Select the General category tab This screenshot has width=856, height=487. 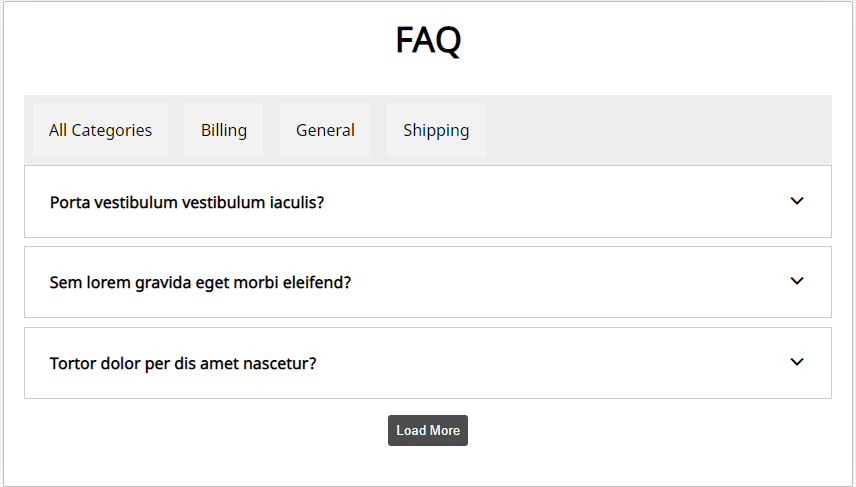pos(325,130)
